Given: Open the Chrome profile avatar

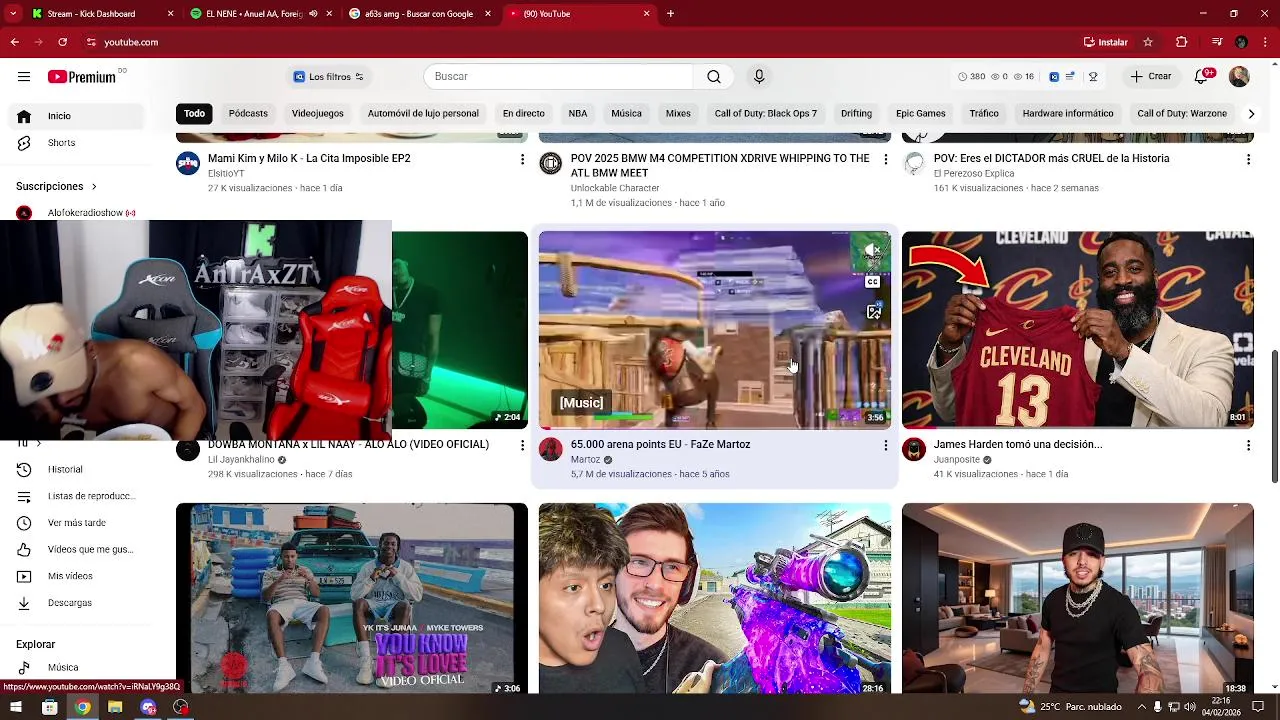Looking at the screenshot, I should pos(1241,42).
